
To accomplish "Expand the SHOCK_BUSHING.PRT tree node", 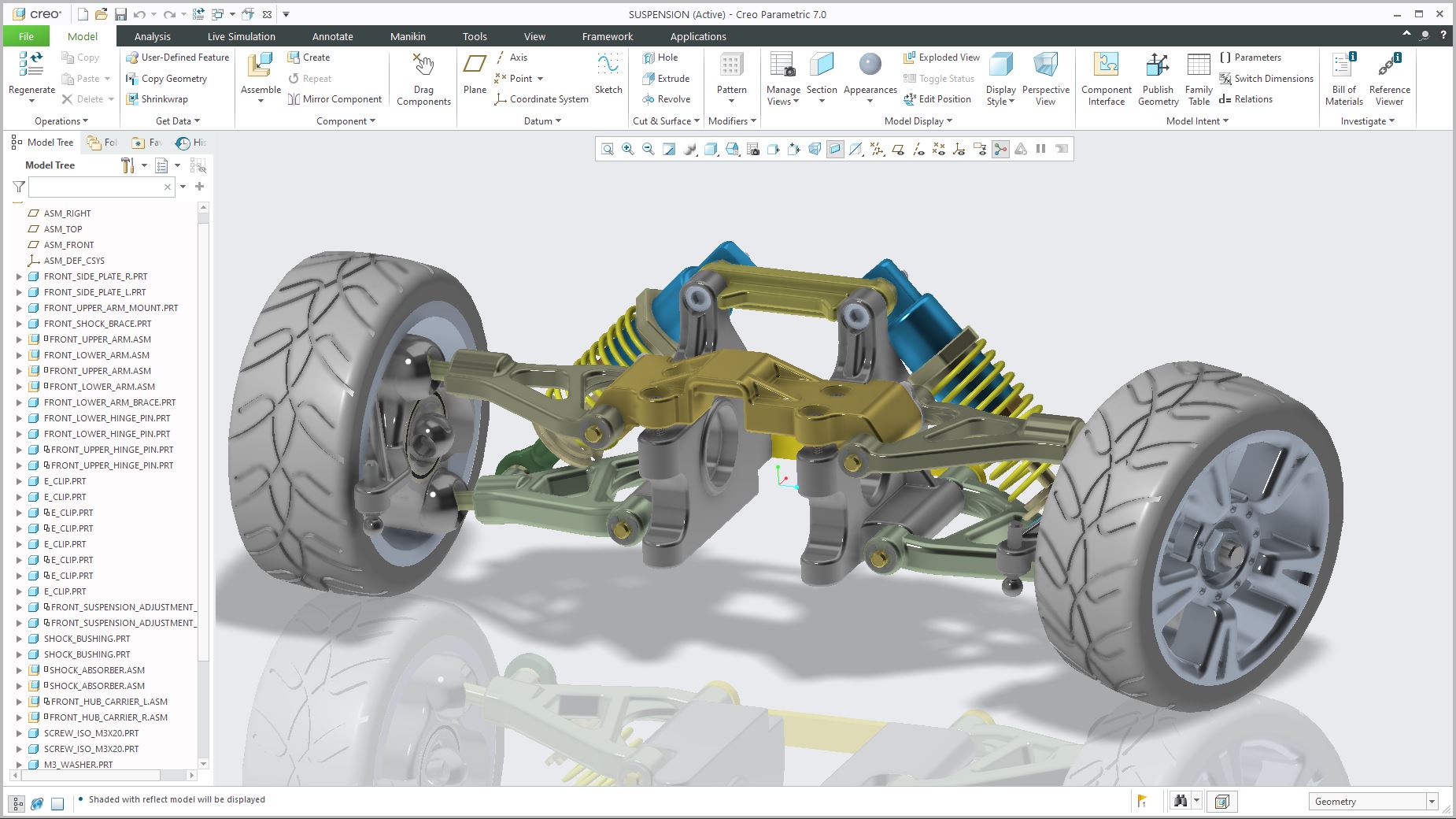I will (x=20, y=639).
